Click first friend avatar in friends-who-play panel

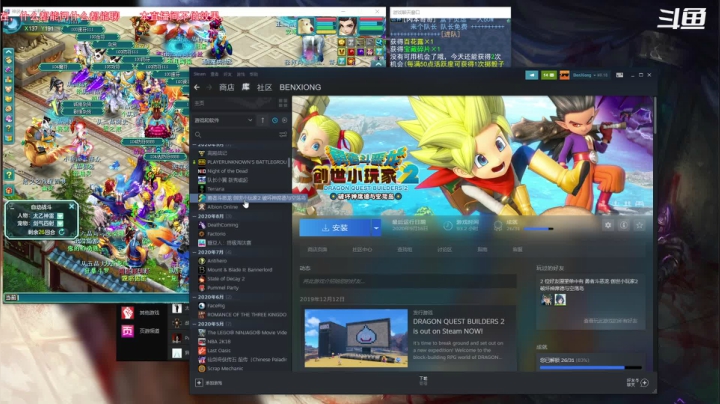[x=546, y=300]
